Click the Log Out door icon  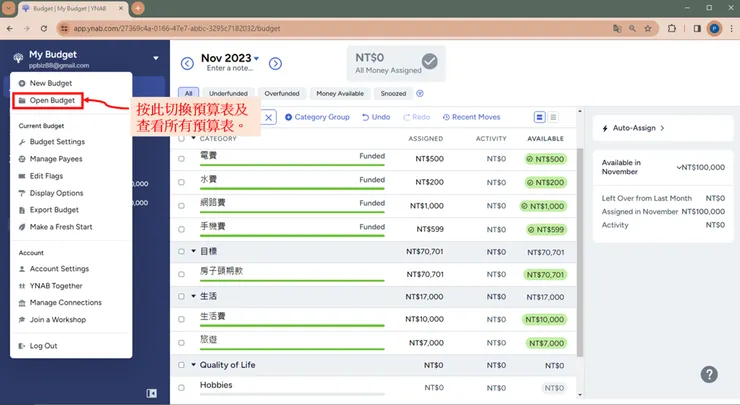pos(22,346)
